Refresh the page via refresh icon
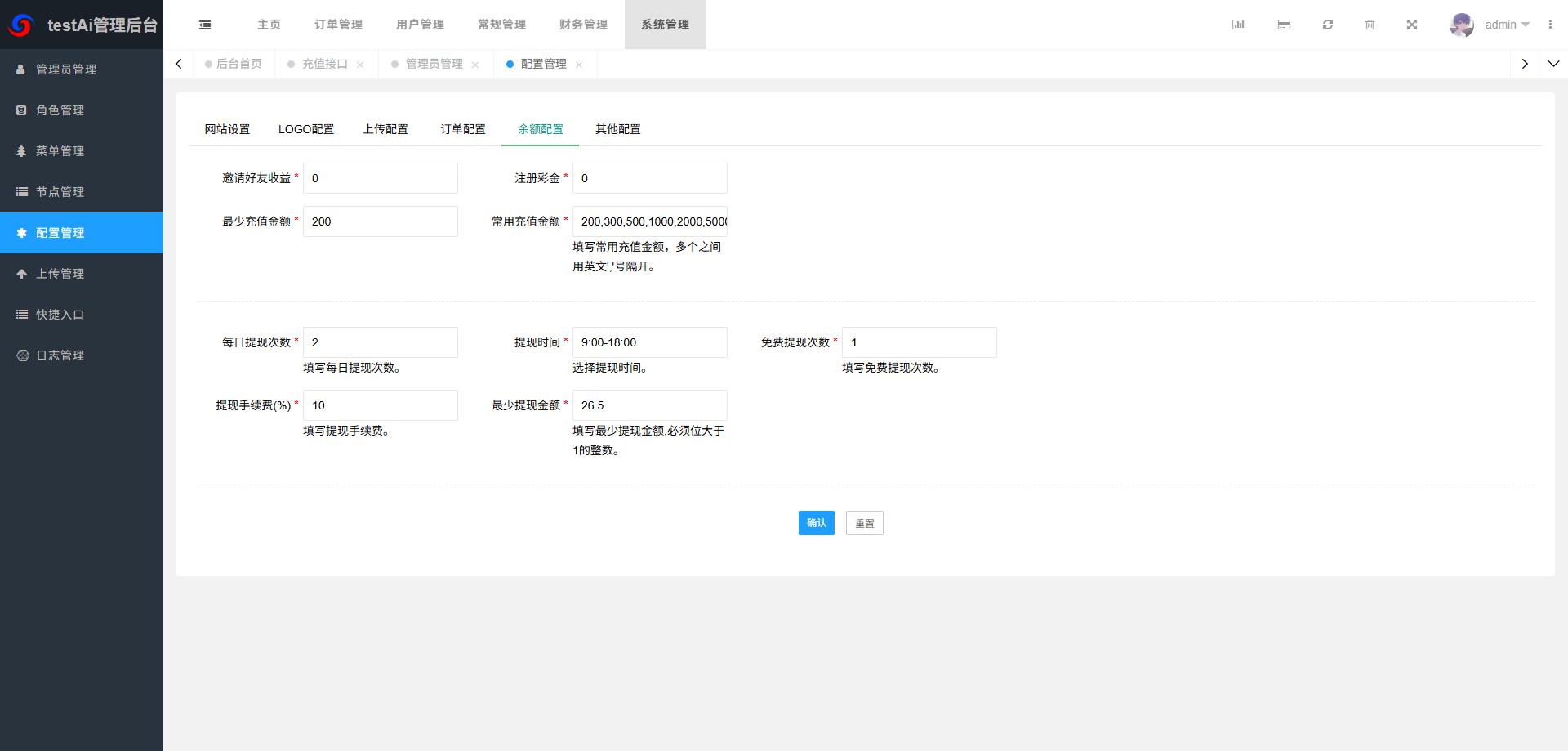1568x751 pixels. click(1328, 25)
